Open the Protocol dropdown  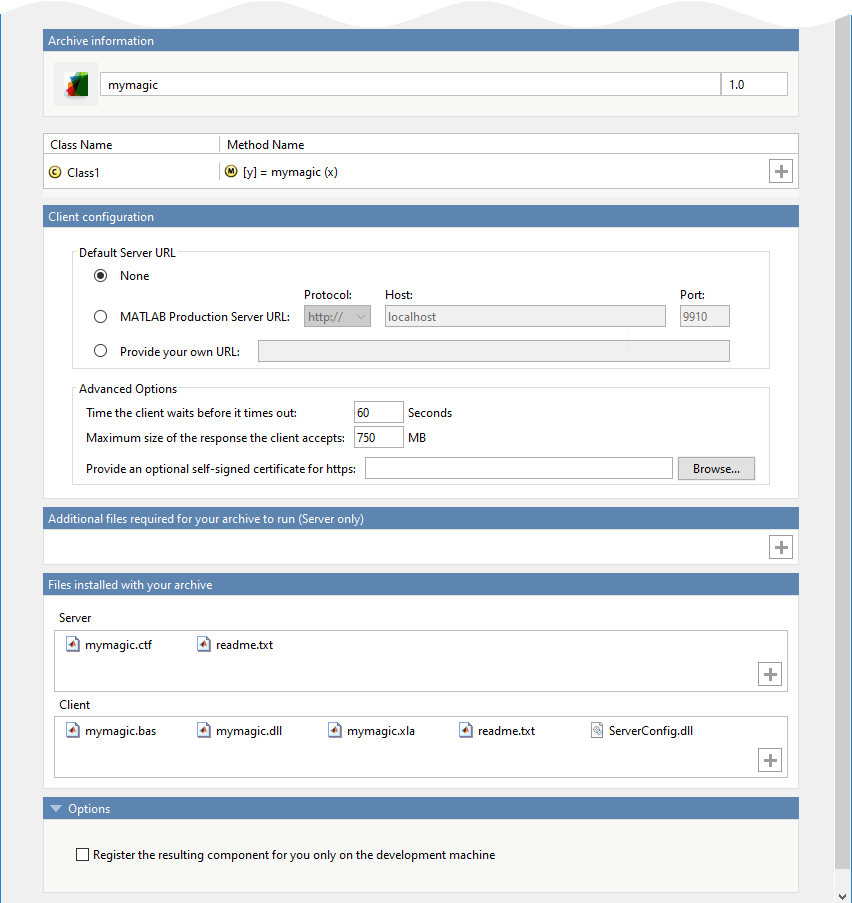[x=337, y=316]
